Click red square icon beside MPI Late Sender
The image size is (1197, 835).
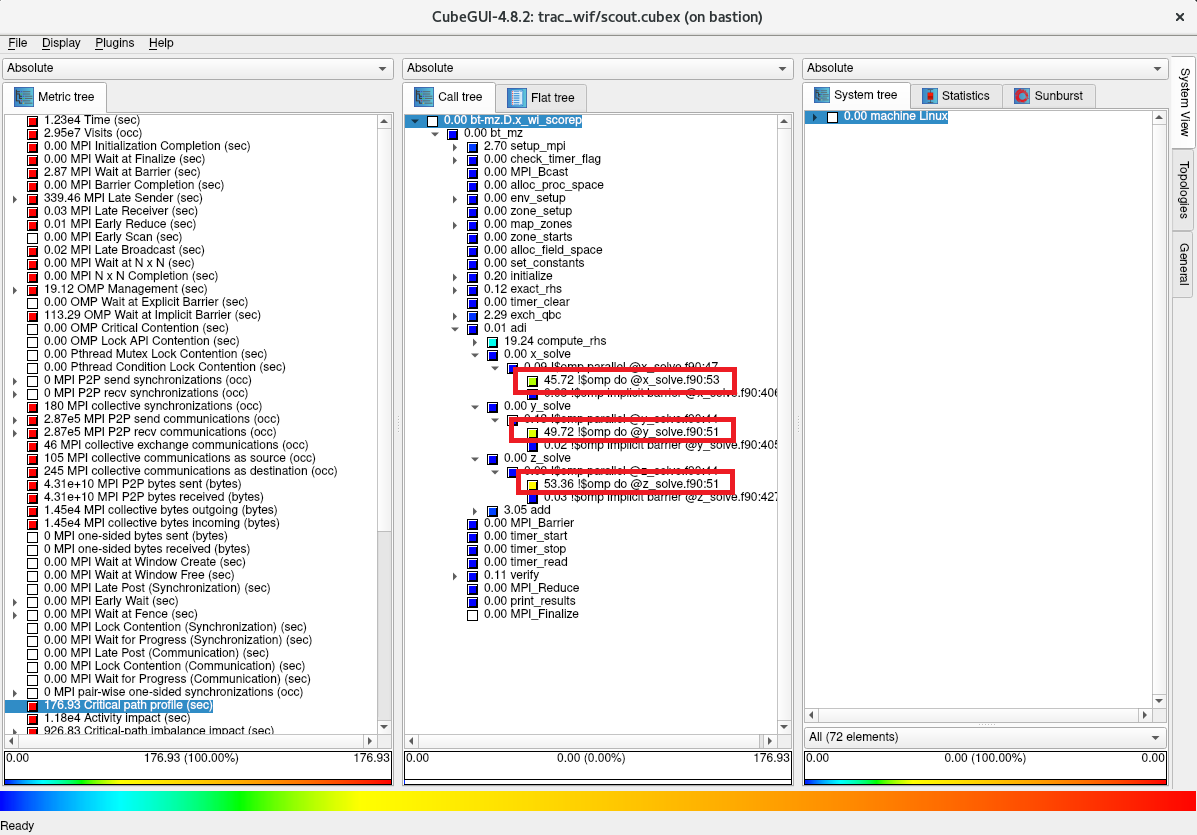point(33,199)
